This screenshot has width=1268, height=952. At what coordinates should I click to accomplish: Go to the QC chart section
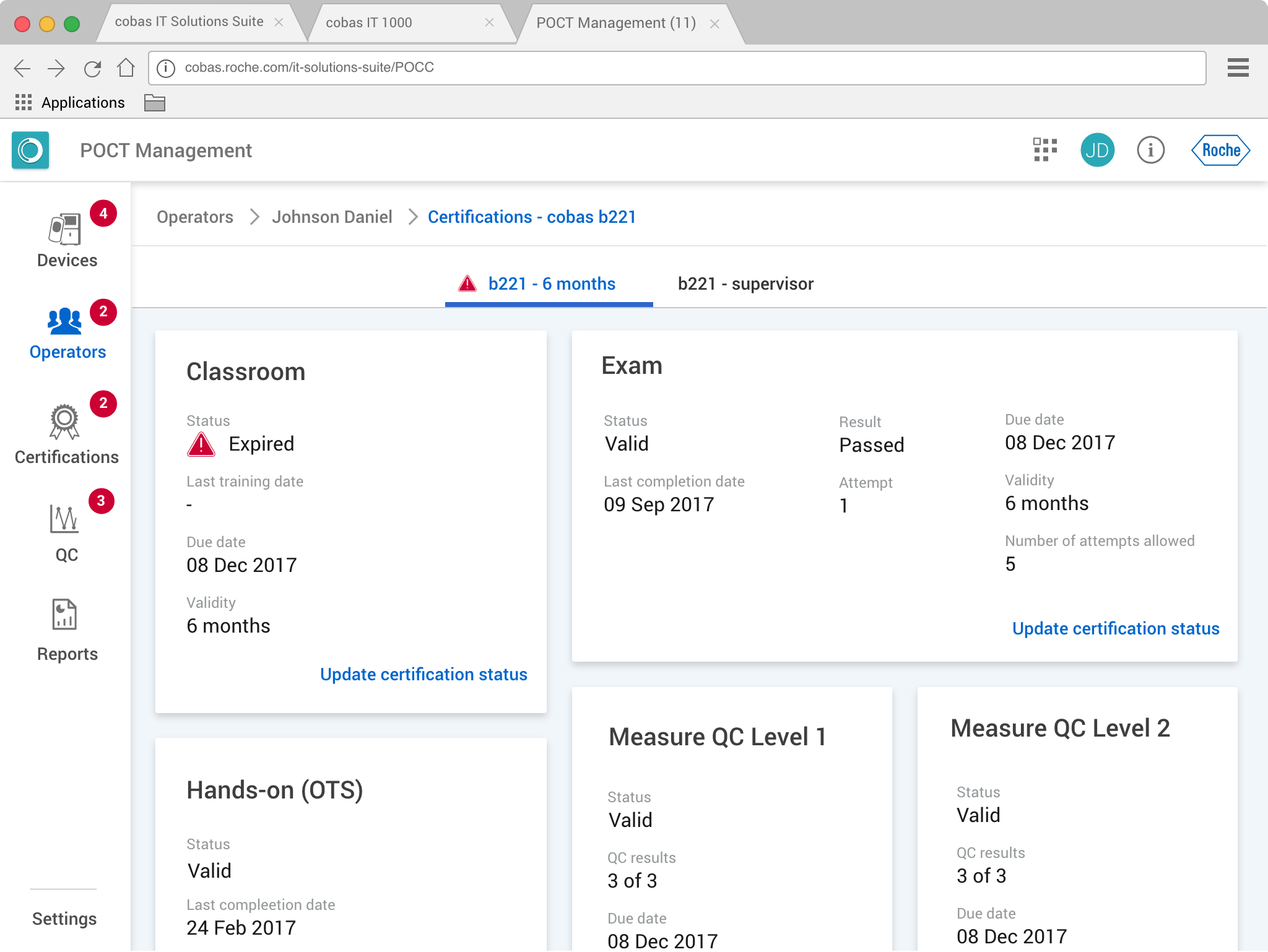coord(65,520)
